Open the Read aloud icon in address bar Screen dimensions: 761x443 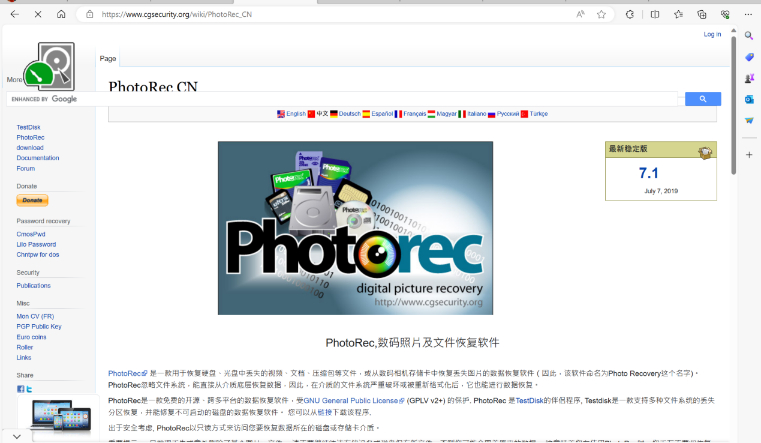point(580,14)
